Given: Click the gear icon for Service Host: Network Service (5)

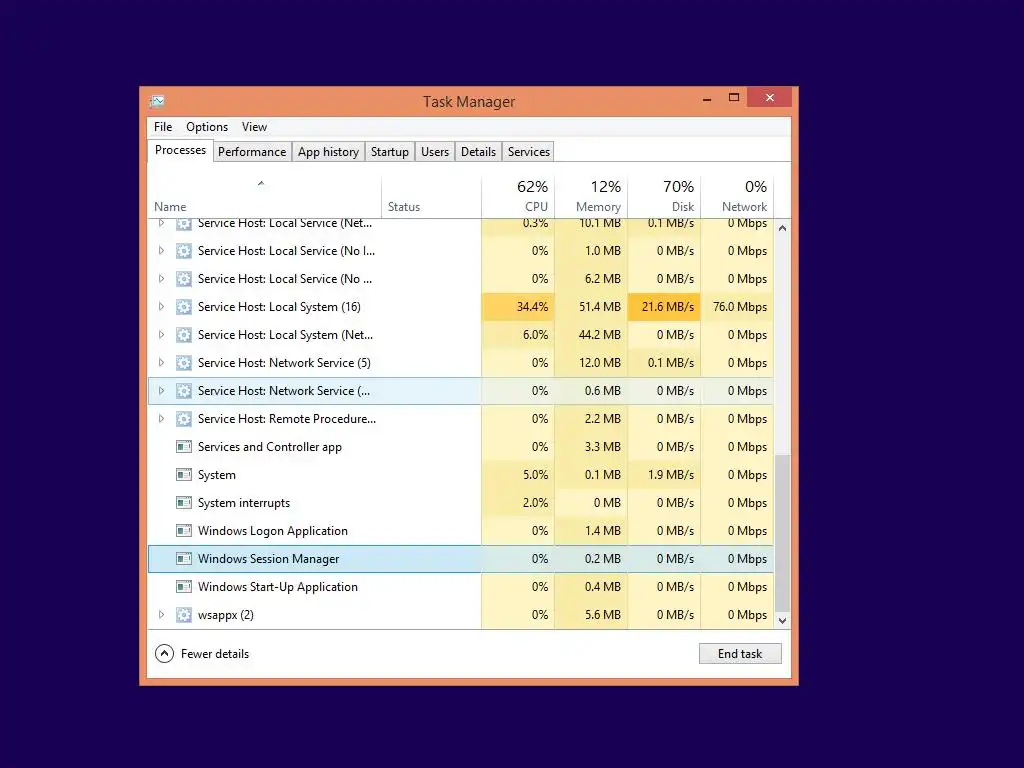Looking at the screenshot, I should click(x=184, y=363).
